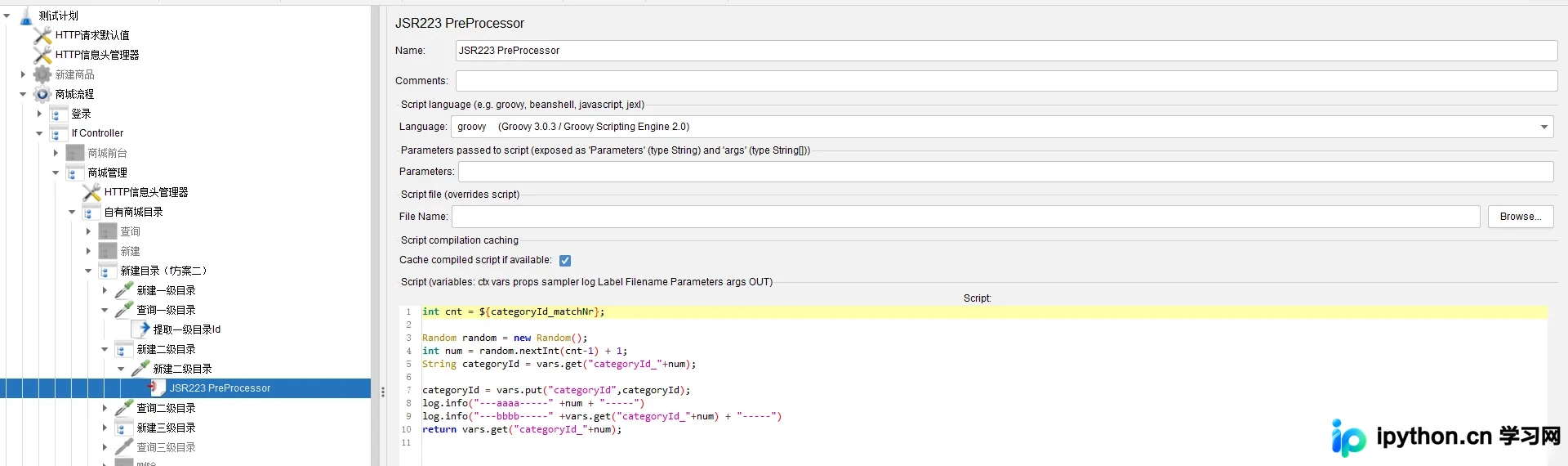Select the 新建三级目录 tree item
Screen dimensions: 1568x466
166,428
